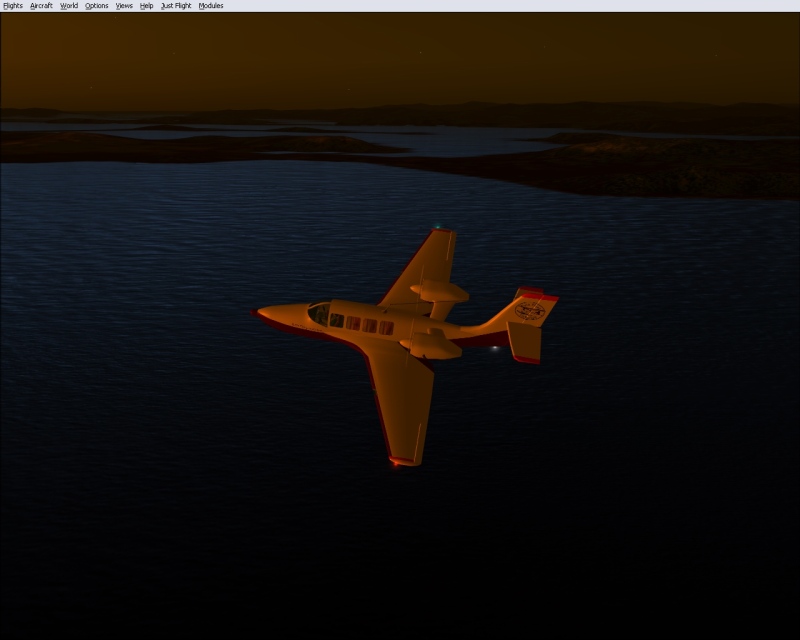Open the Help menu

click(146, 6)
